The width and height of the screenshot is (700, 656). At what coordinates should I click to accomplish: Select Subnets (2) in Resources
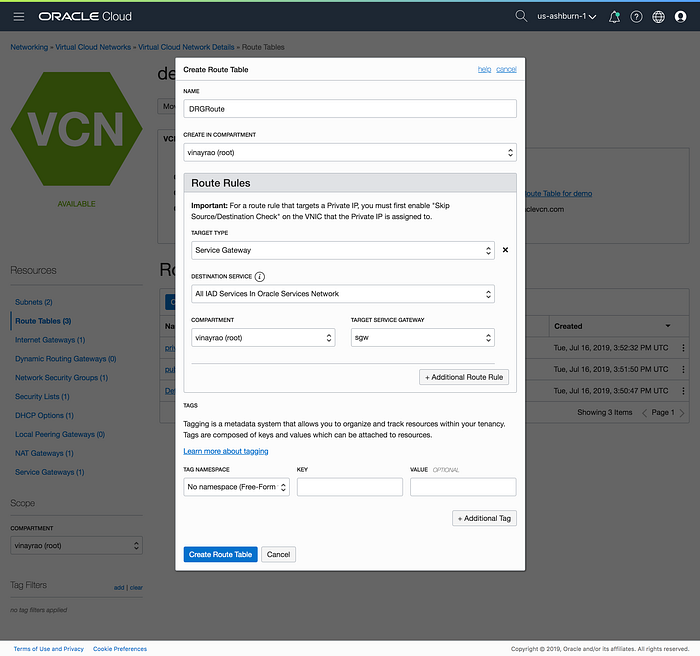click(x=33, y=302)
